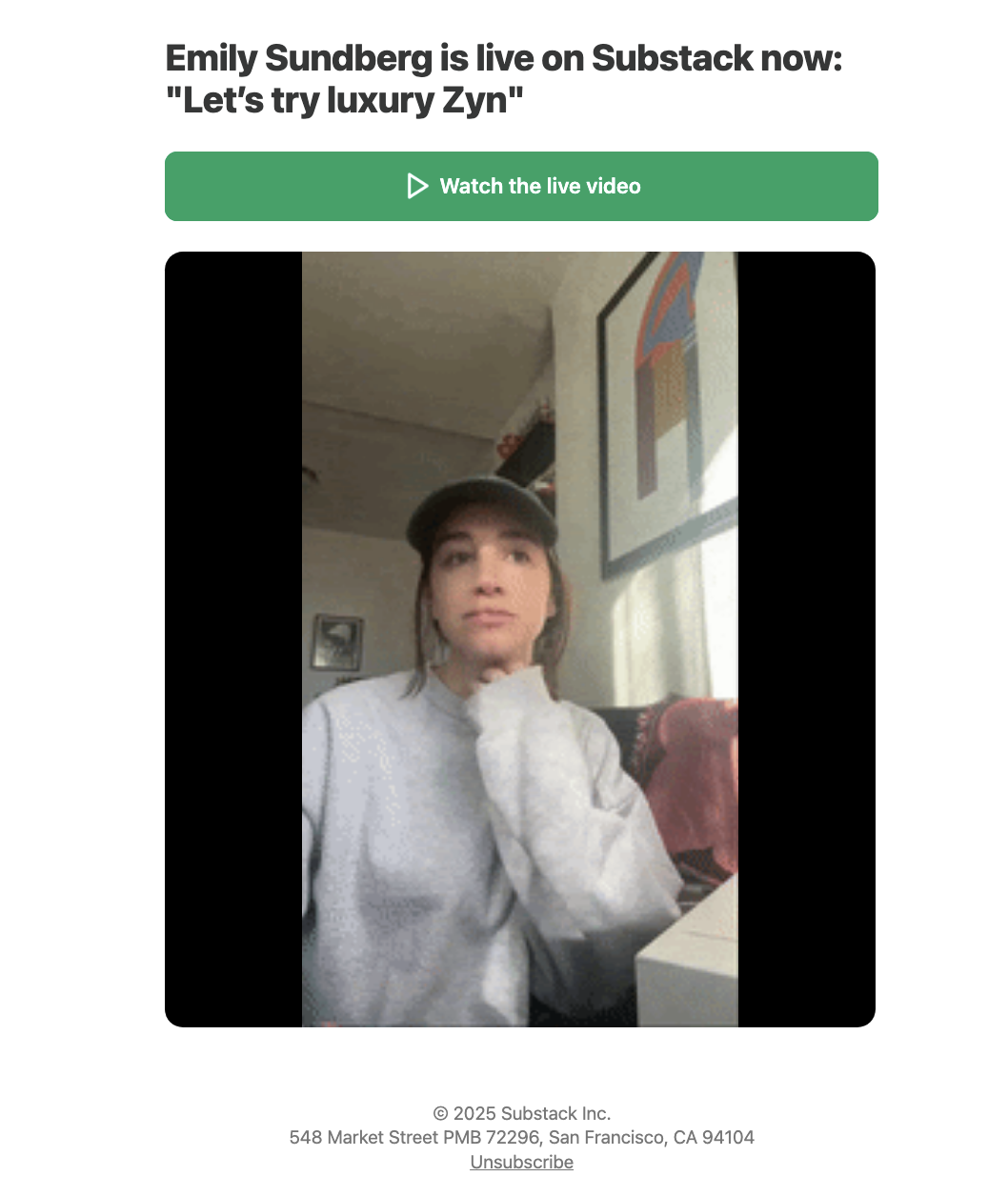Click the ceiling area in the video

tap(429, 324)
